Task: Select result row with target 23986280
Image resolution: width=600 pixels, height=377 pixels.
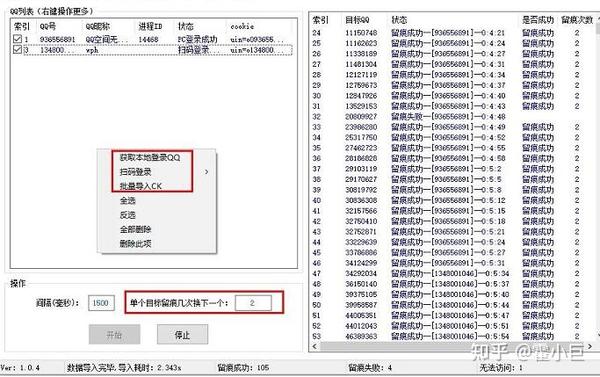Action: pos(452,127)
